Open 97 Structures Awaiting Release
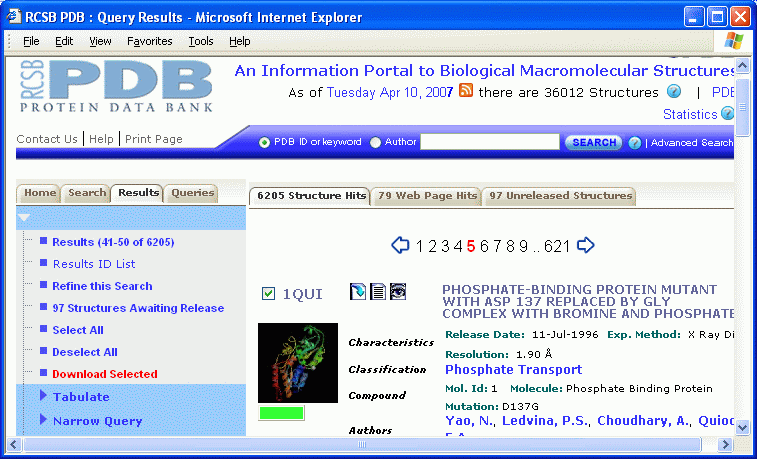 138,308
